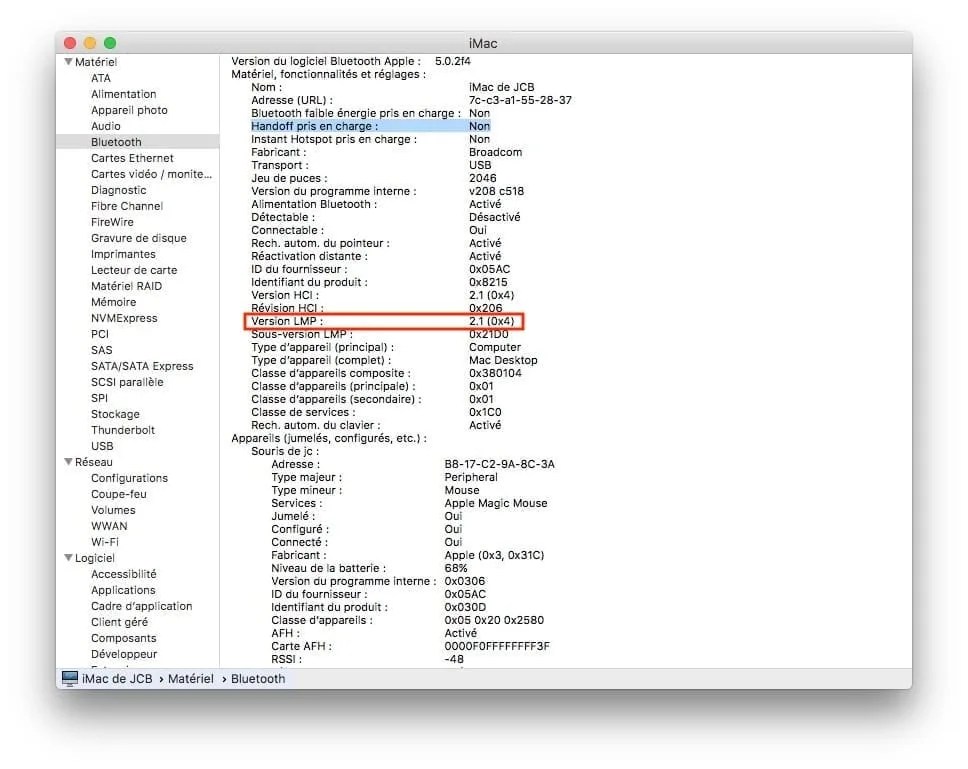Choose Développeur in the sidebar
The image size is (968, 769).
123,654
